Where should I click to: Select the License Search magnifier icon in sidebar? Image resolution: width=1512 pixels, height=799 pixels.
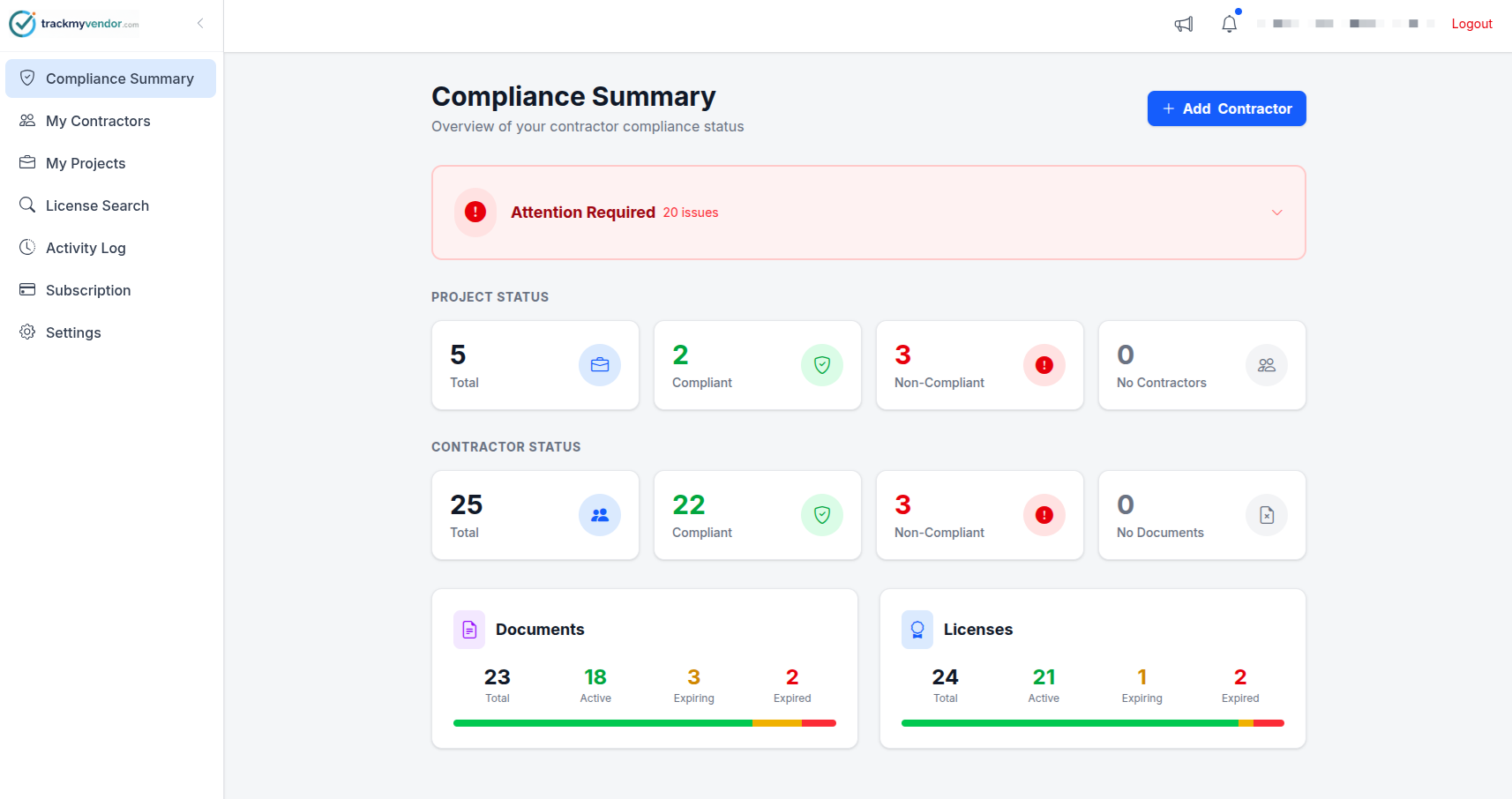pyautogui.click(x=27, y=205)
